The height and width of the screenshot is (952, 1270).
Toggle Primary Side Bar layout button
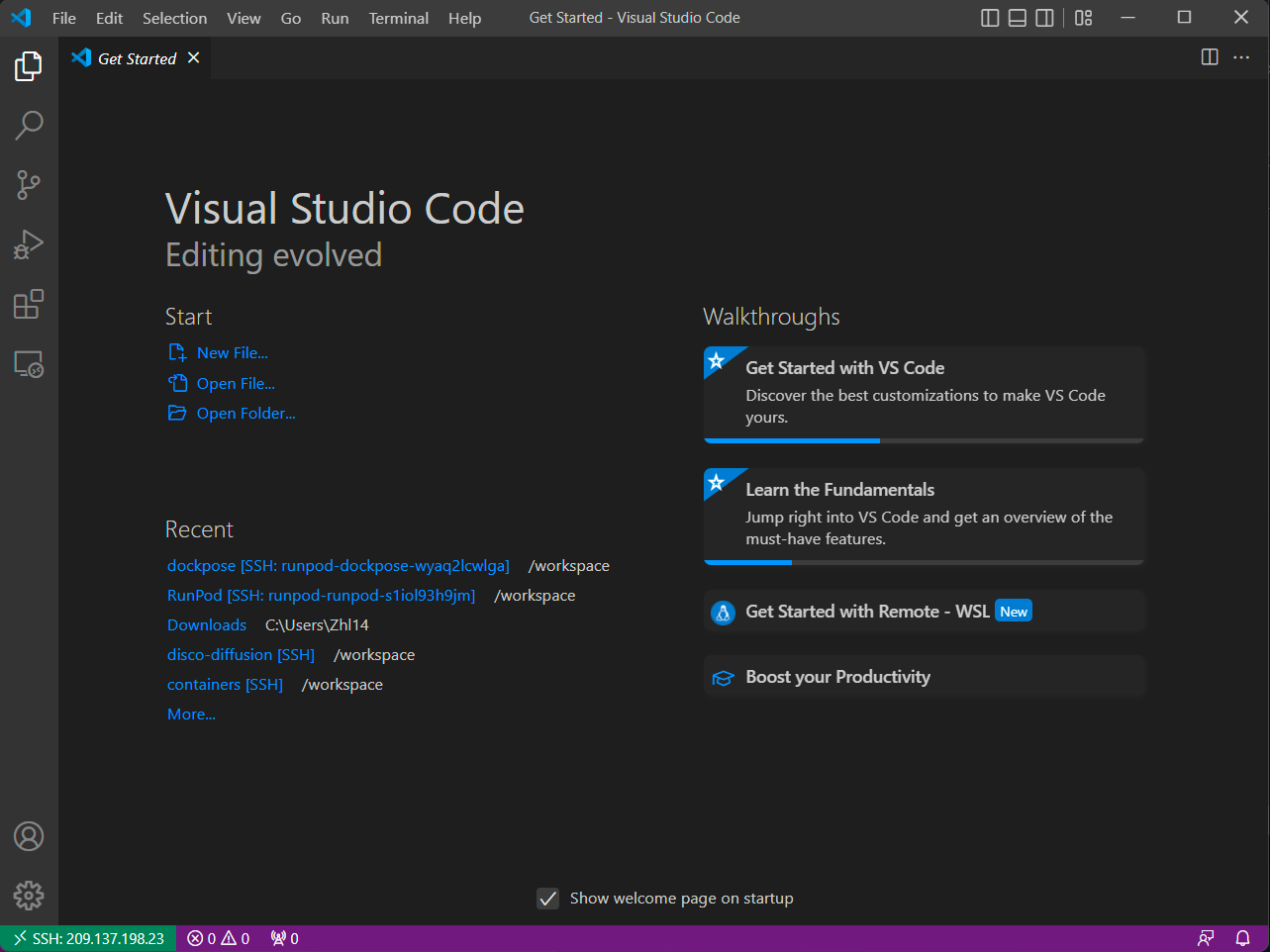click(x=990, y=18)
